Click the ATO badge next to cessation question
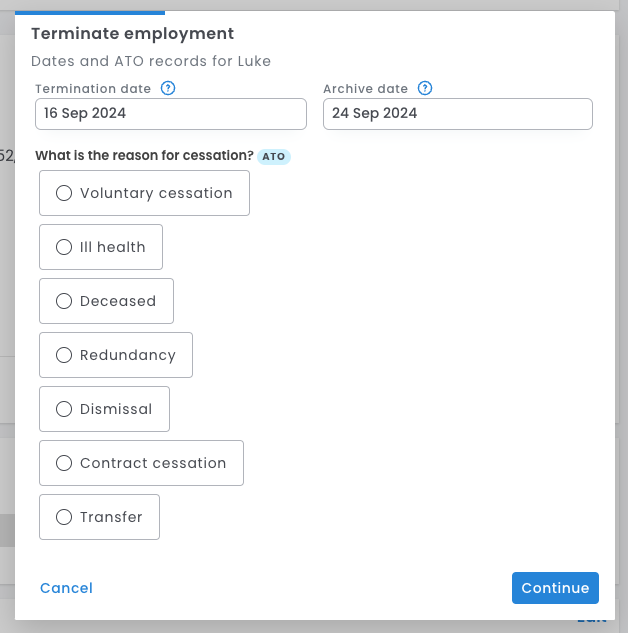 click(x=274, y=157)
